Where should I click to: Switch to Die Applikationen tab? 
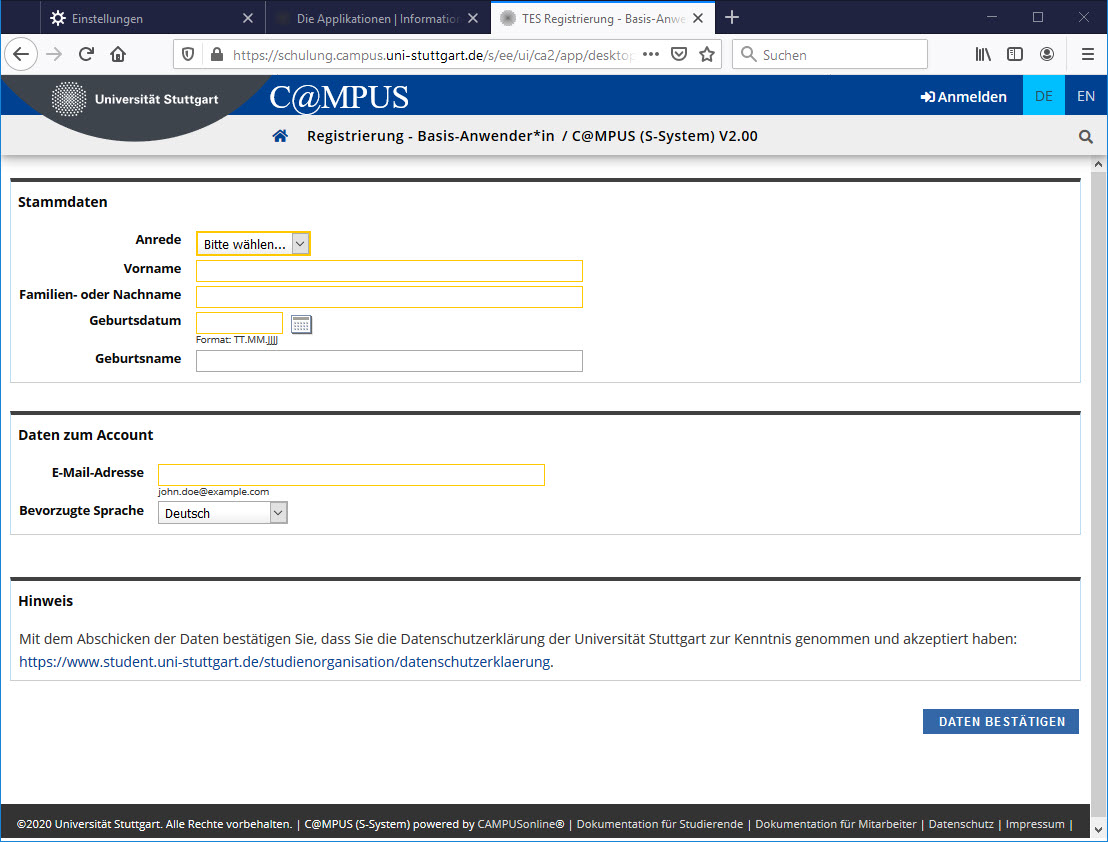377,18
